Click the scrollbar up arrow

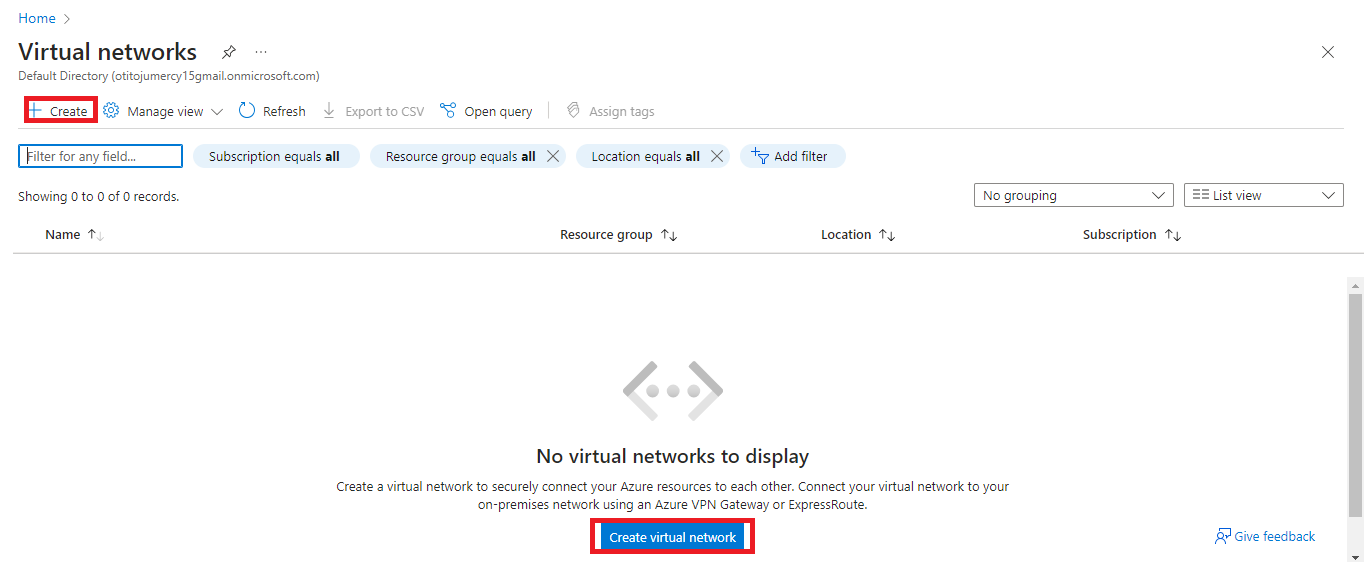[x=1355, y=286]
